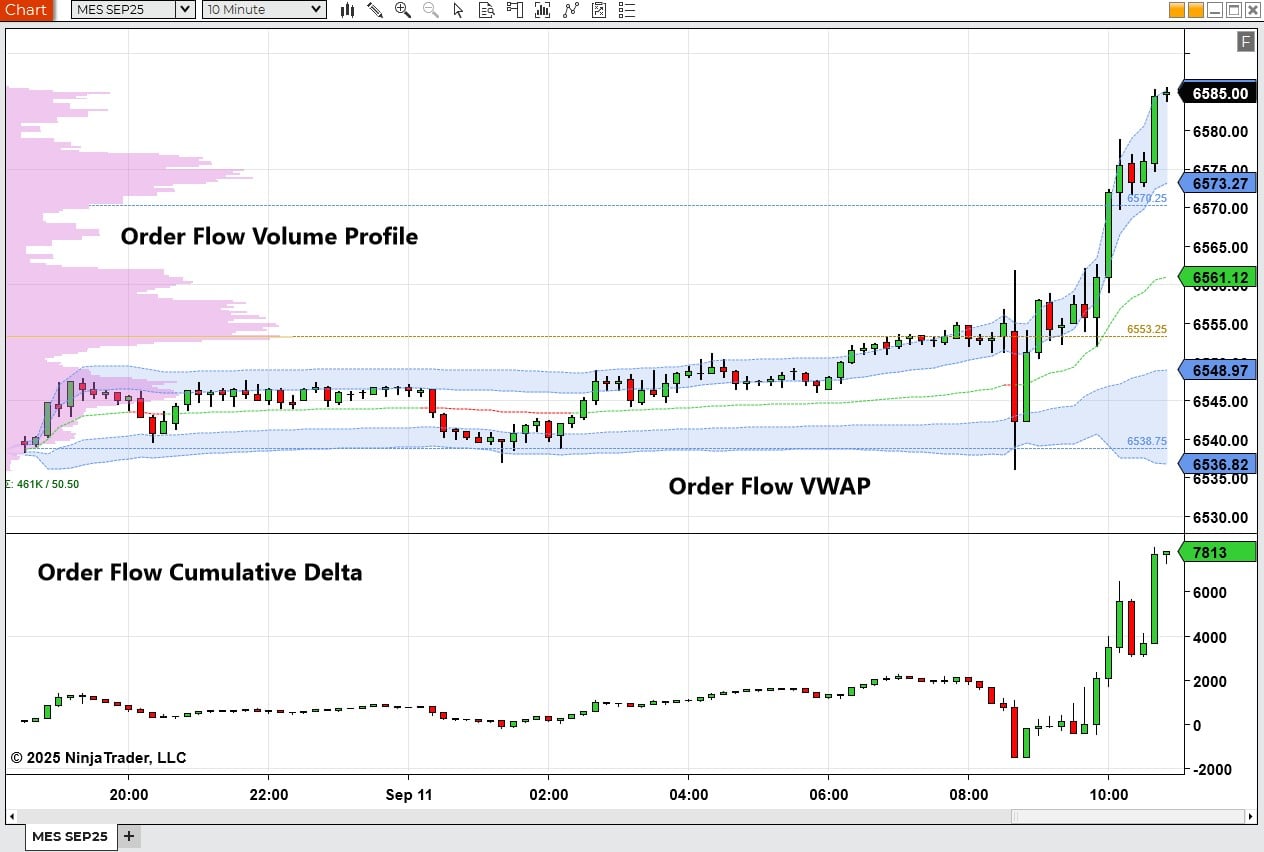Open the bar type candlestick icon
This screenshot has height=852, width=1264.
click(348, 10)
